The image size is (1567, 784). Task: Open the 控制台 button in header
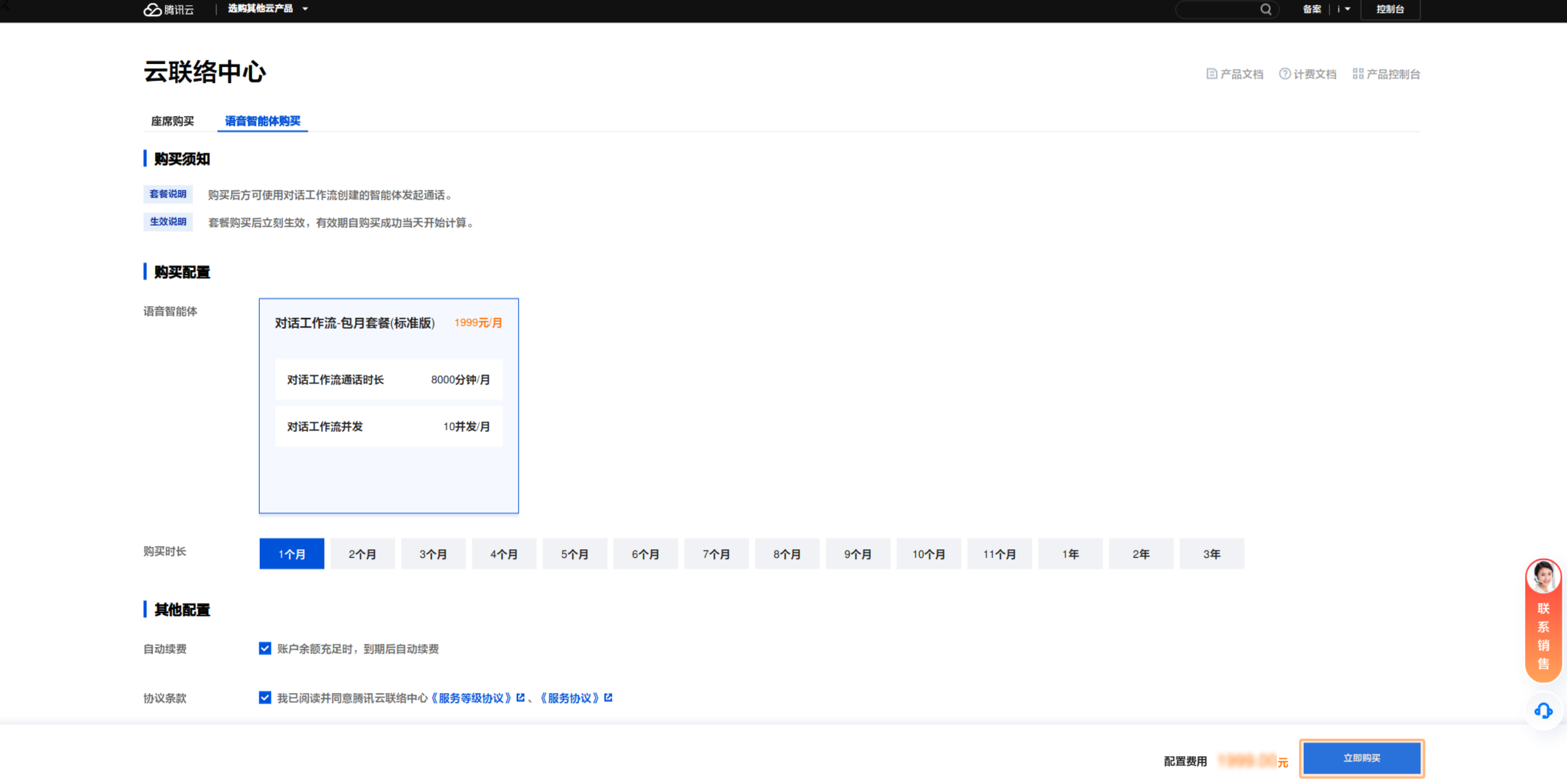(1390, 9)
